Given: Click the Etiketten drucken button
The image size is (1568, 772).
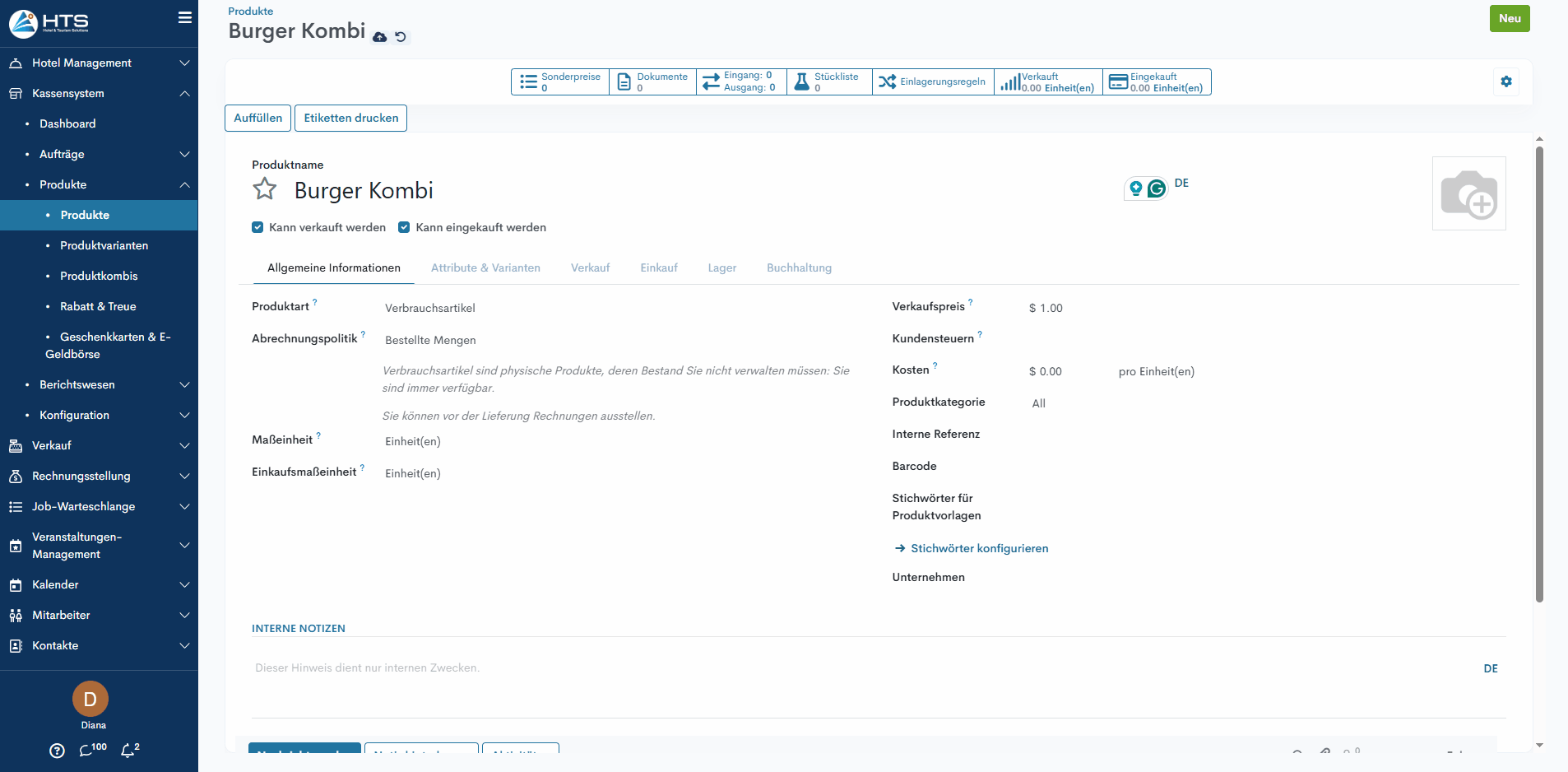Looking at the screenshot, I should [350, 118].
